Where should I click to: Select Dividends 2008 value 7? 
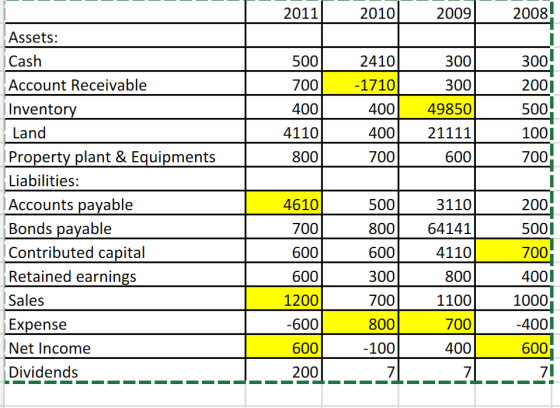(513, 370)
